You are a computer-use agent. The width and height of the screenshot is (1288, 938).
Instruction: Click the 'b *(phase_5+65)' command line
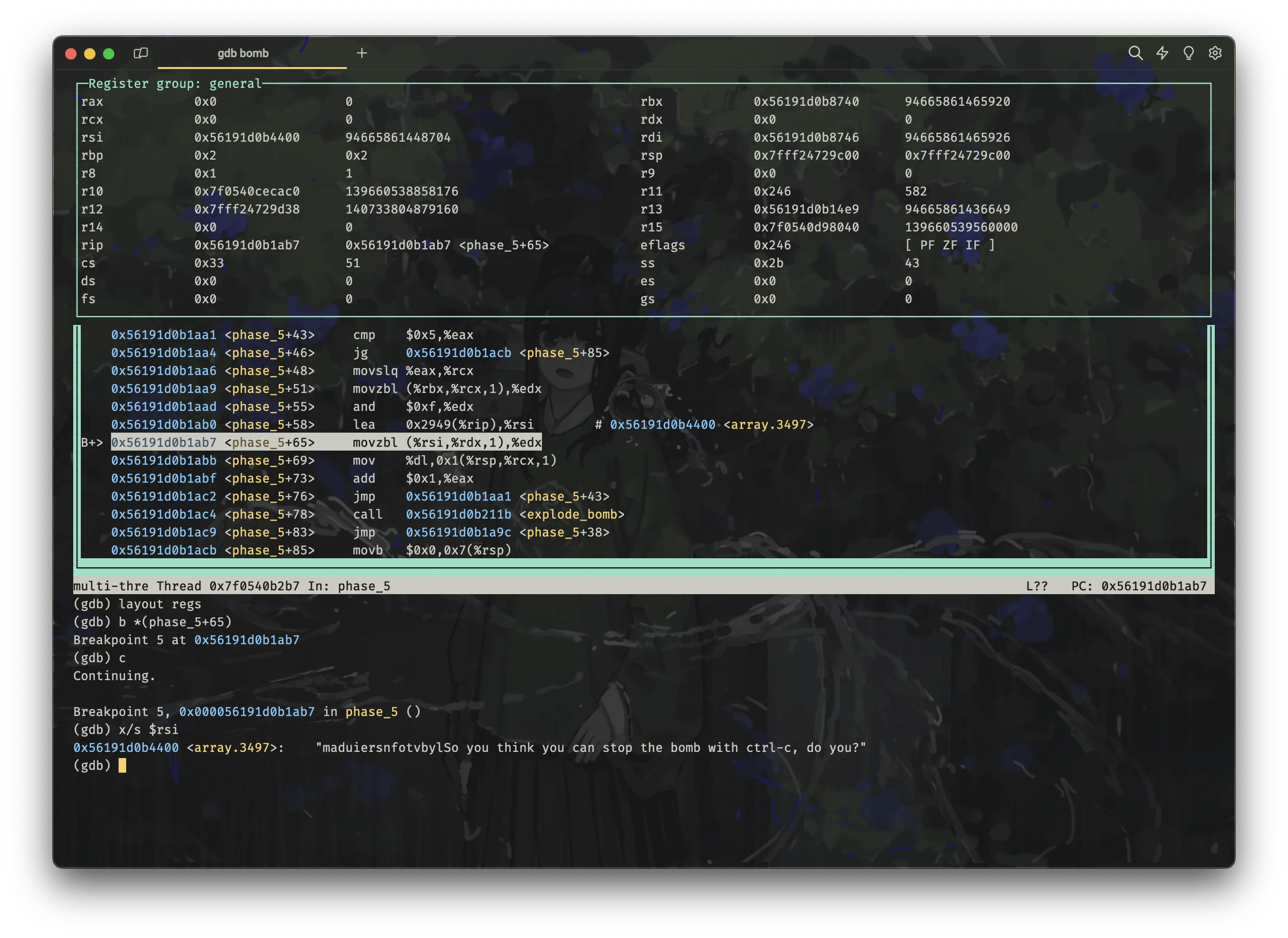click(152, 622)
